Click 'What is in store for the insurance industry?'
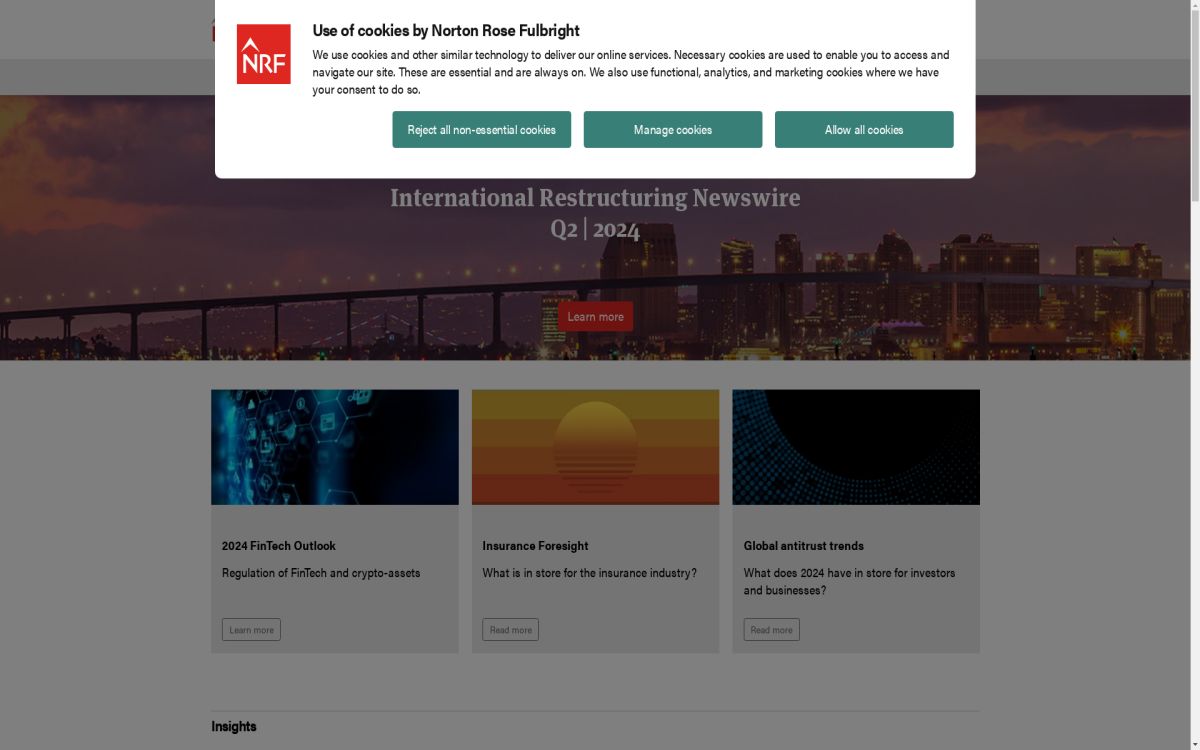This screenshot has width=1200, height=750. click(590, 573)
